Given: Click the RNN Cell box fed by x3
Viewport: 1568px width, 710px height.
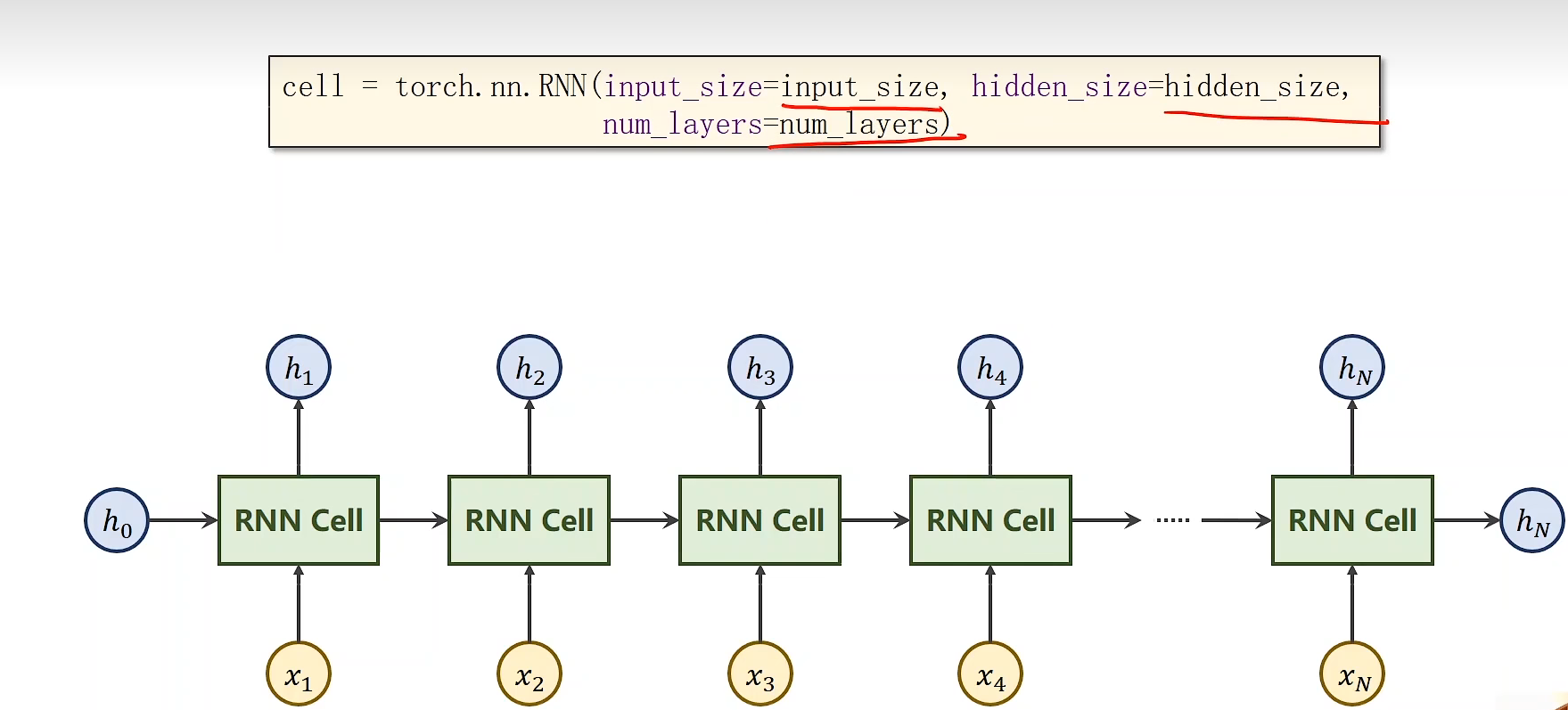Looking at the screenshot, I should point(760,520).
